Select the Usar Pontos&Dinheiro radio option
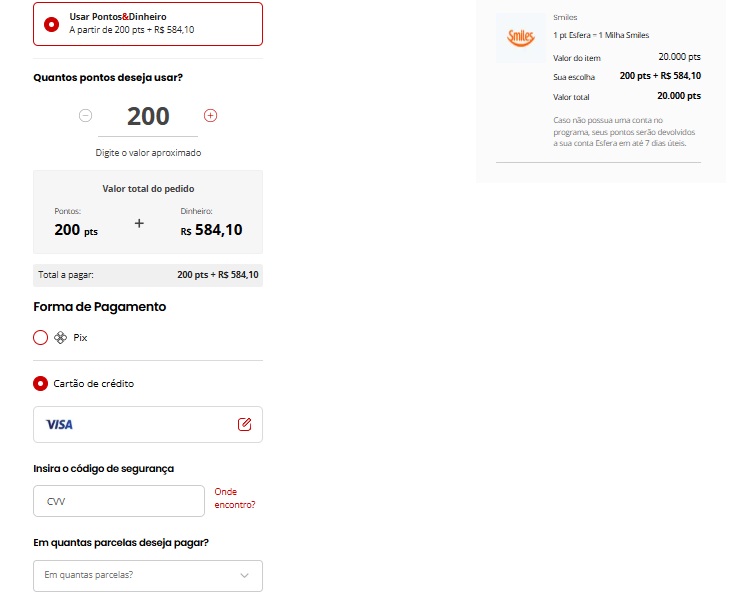Screen dimensions: 750x605 click(x=51, y=24)
